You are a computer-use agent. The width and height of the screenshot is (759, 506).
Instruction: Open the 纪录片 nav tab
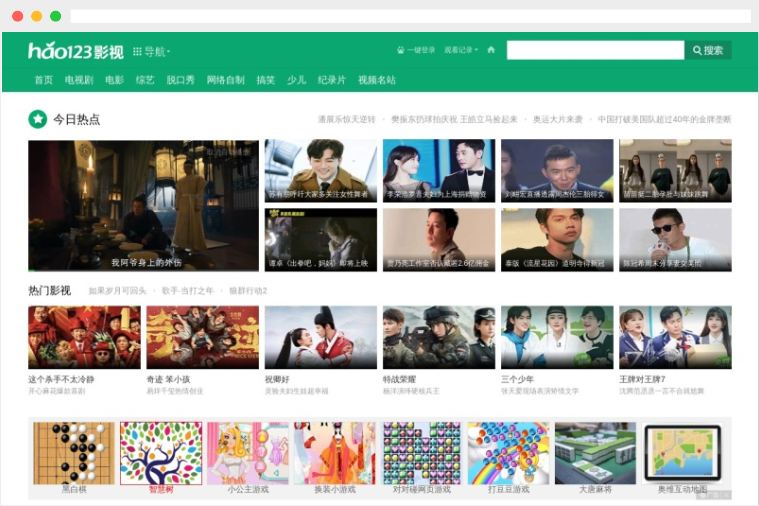(332, 80)
